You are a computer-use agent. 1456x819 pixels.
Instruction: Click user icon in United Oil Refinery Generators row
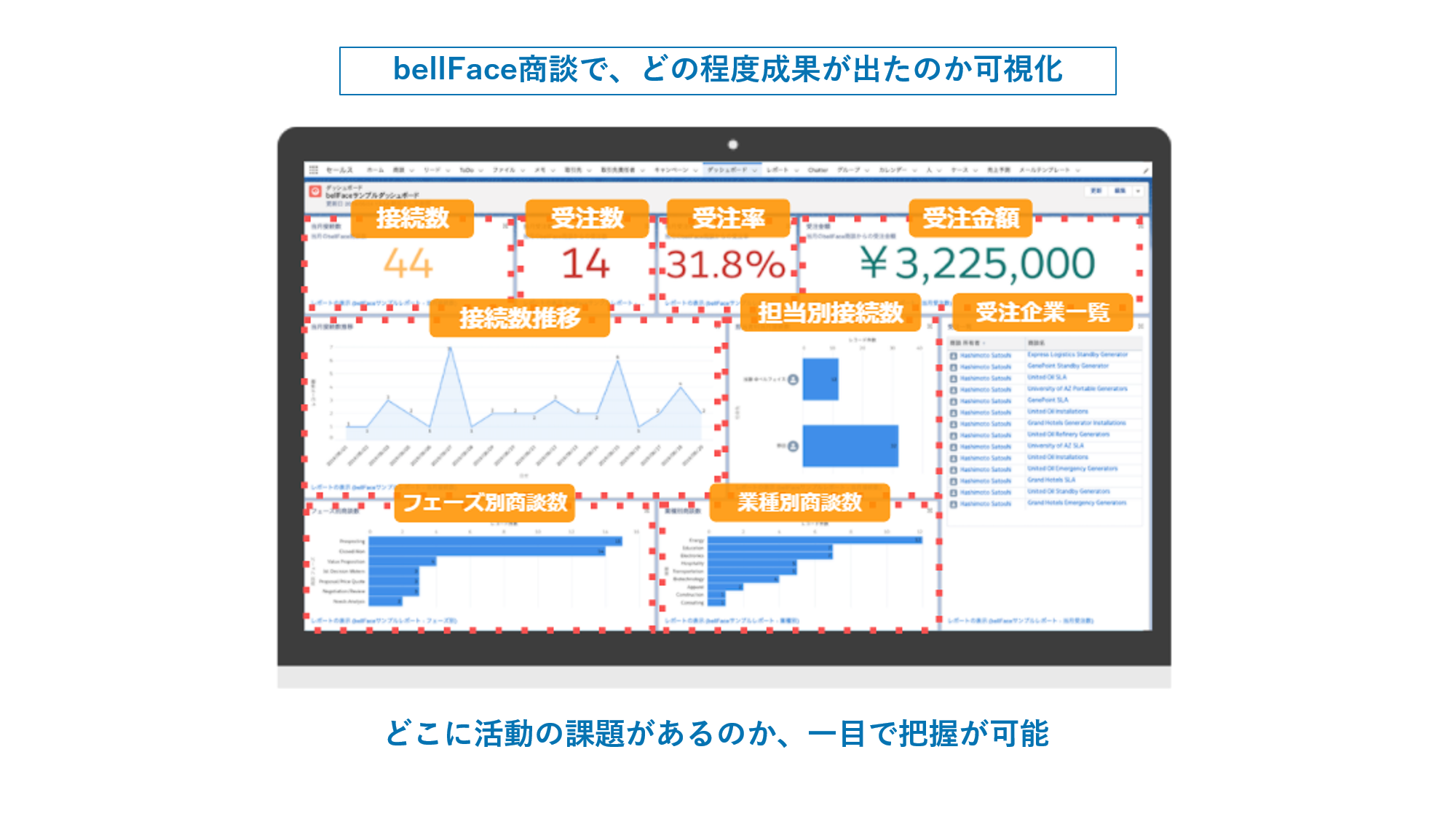(954, 435)
